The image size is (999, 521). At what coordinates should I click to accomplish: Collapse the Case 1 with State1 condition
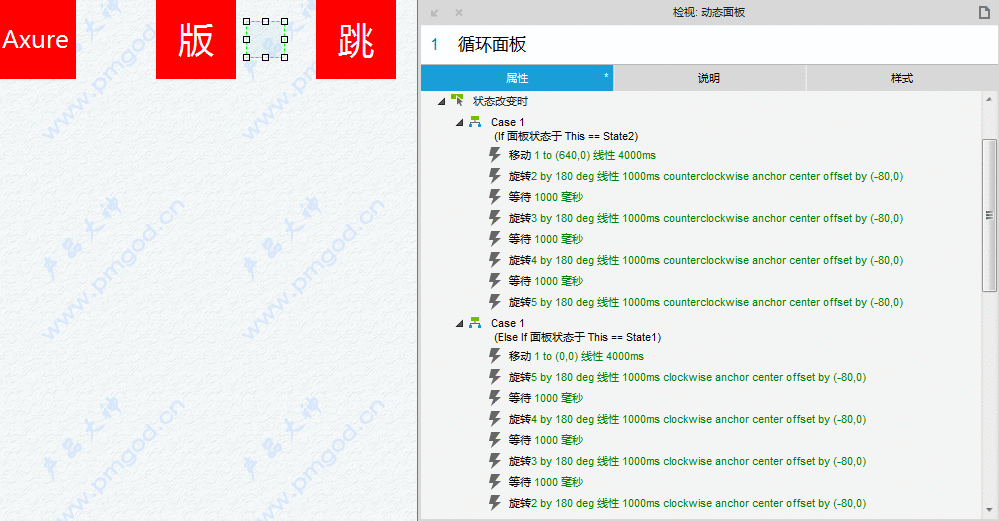coord(459,324)
